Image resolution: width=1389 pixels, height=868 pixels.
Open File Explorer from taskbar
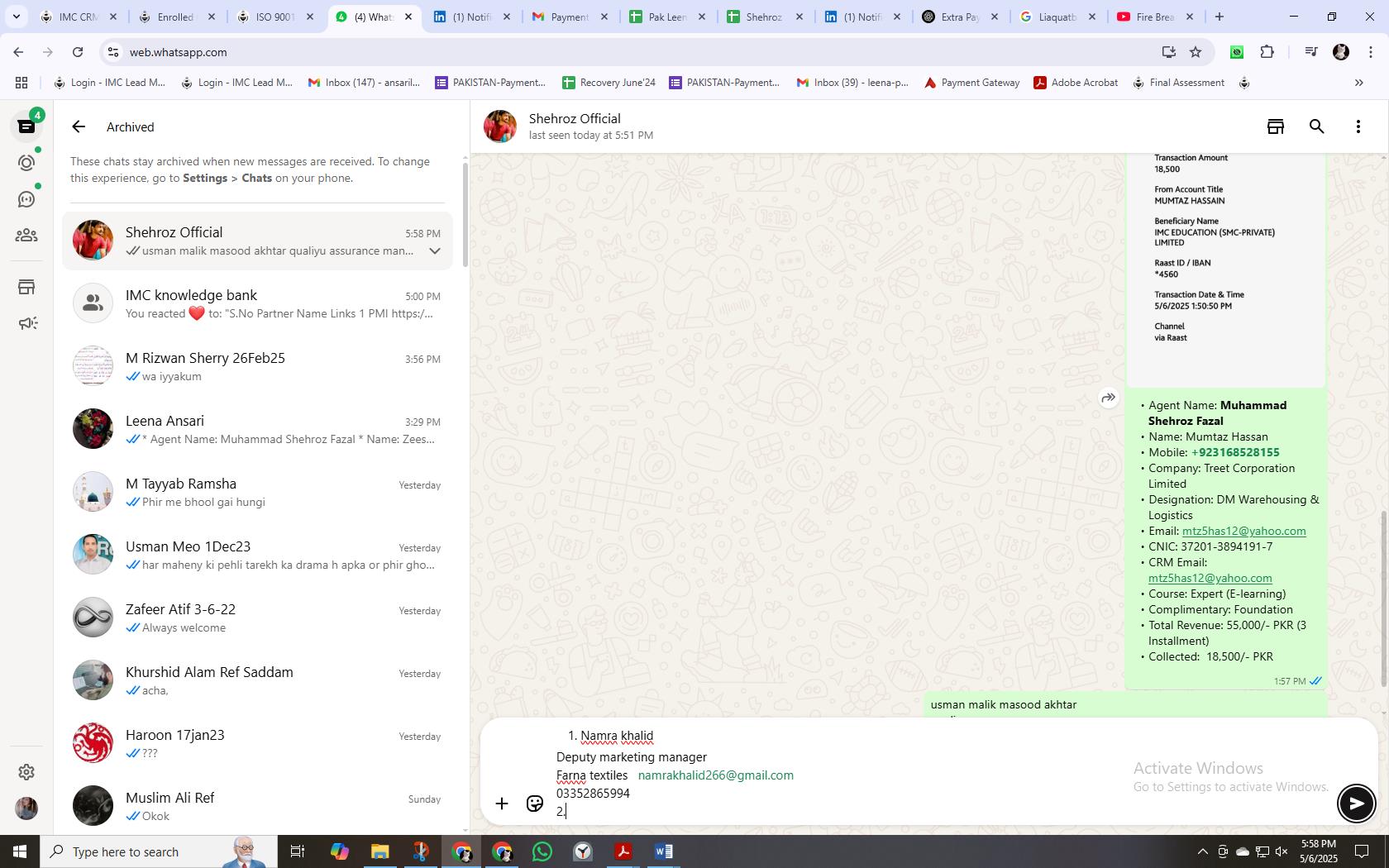379,851
